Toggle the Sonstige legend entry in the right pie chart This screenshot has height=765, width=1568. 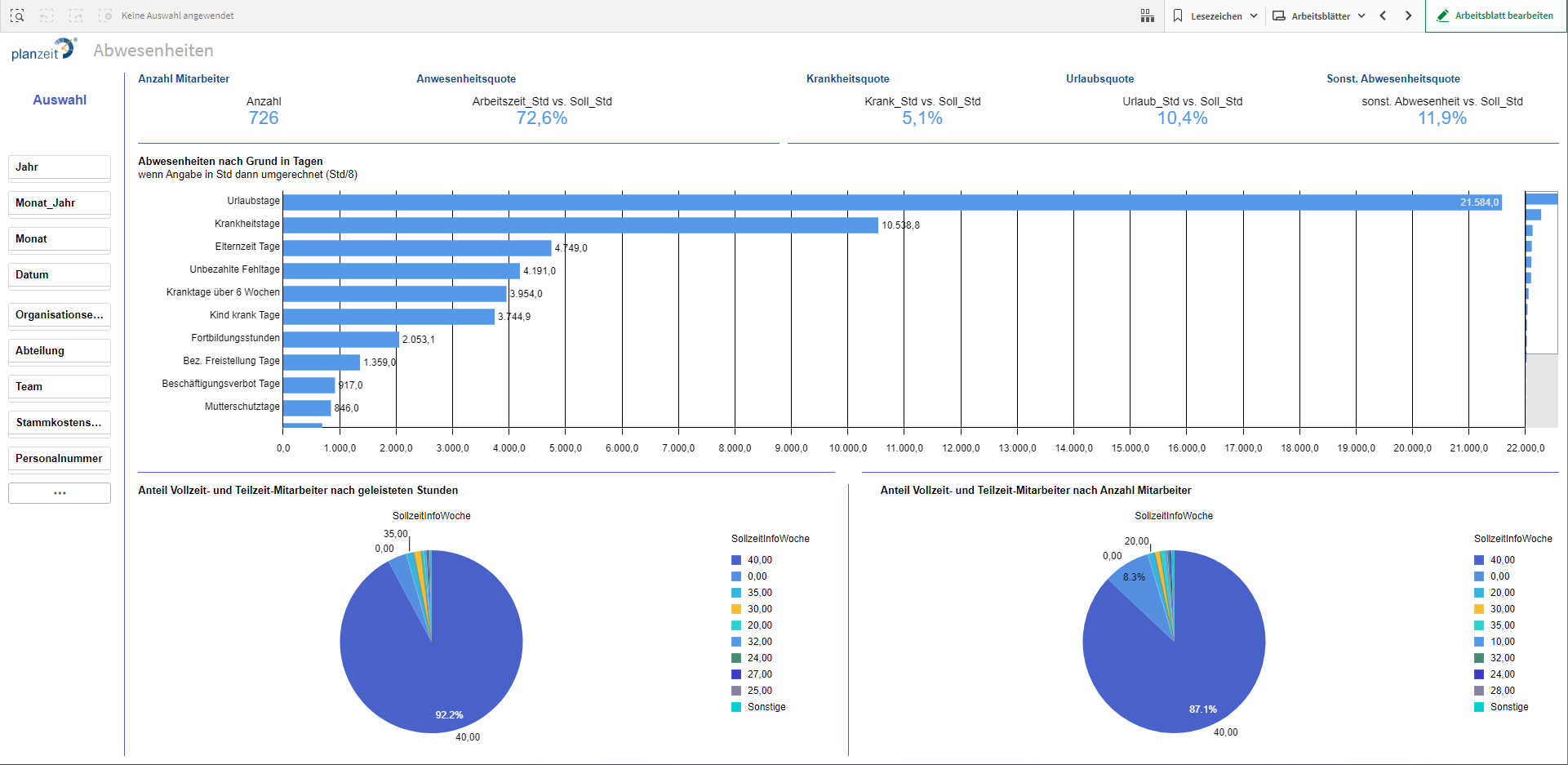click(1508, 707)
